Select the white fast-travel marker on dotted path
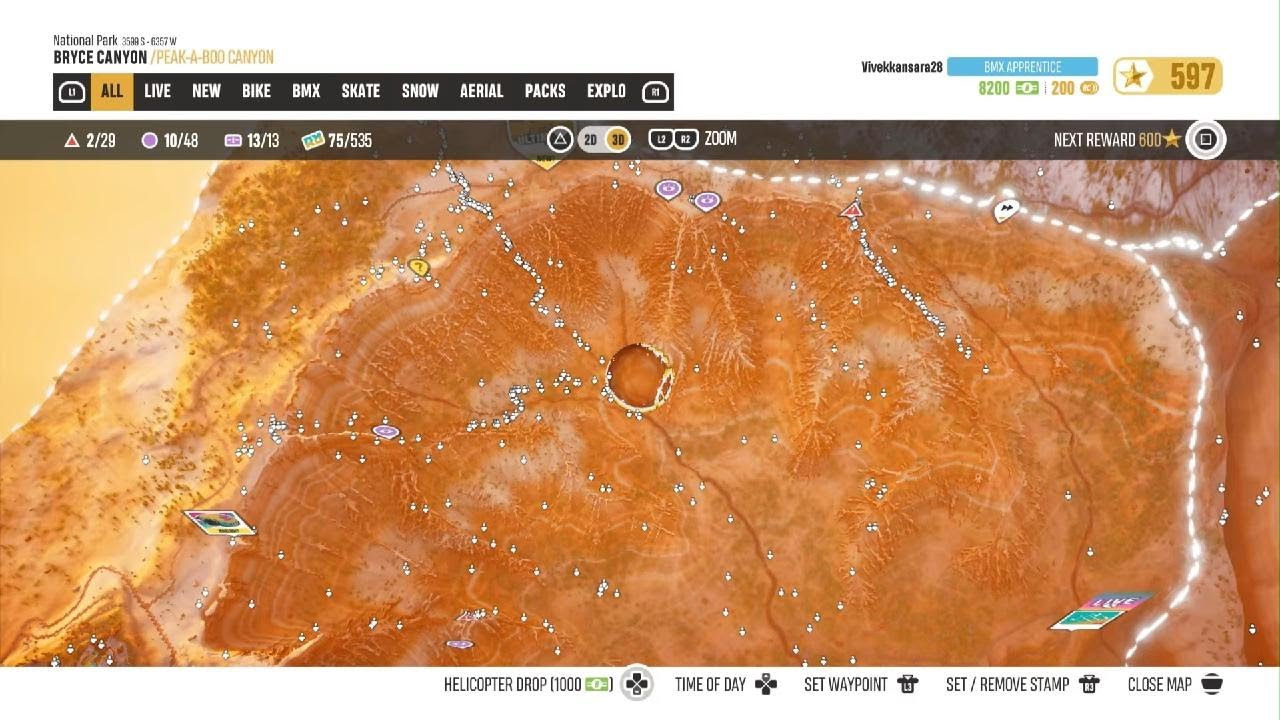The width and height of the screenshot is (1280, 720). 1006,211
